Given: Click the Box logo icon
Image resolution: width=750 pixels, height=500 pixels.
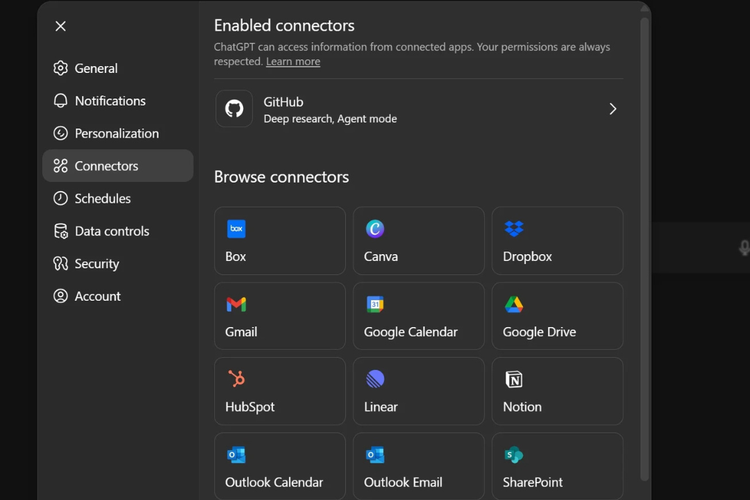Looking at the screenshot, I should (236, 229).
